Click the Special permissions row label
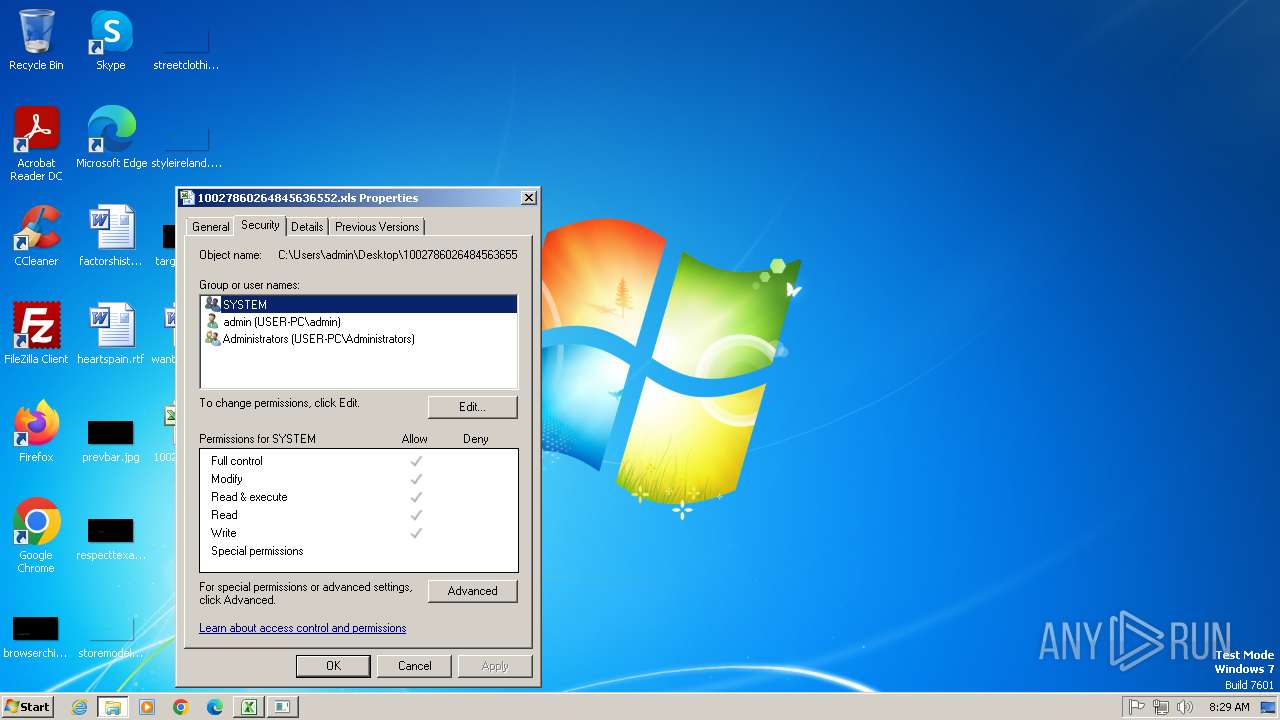The image size is (1280, 720). click(x=257, y=551)
